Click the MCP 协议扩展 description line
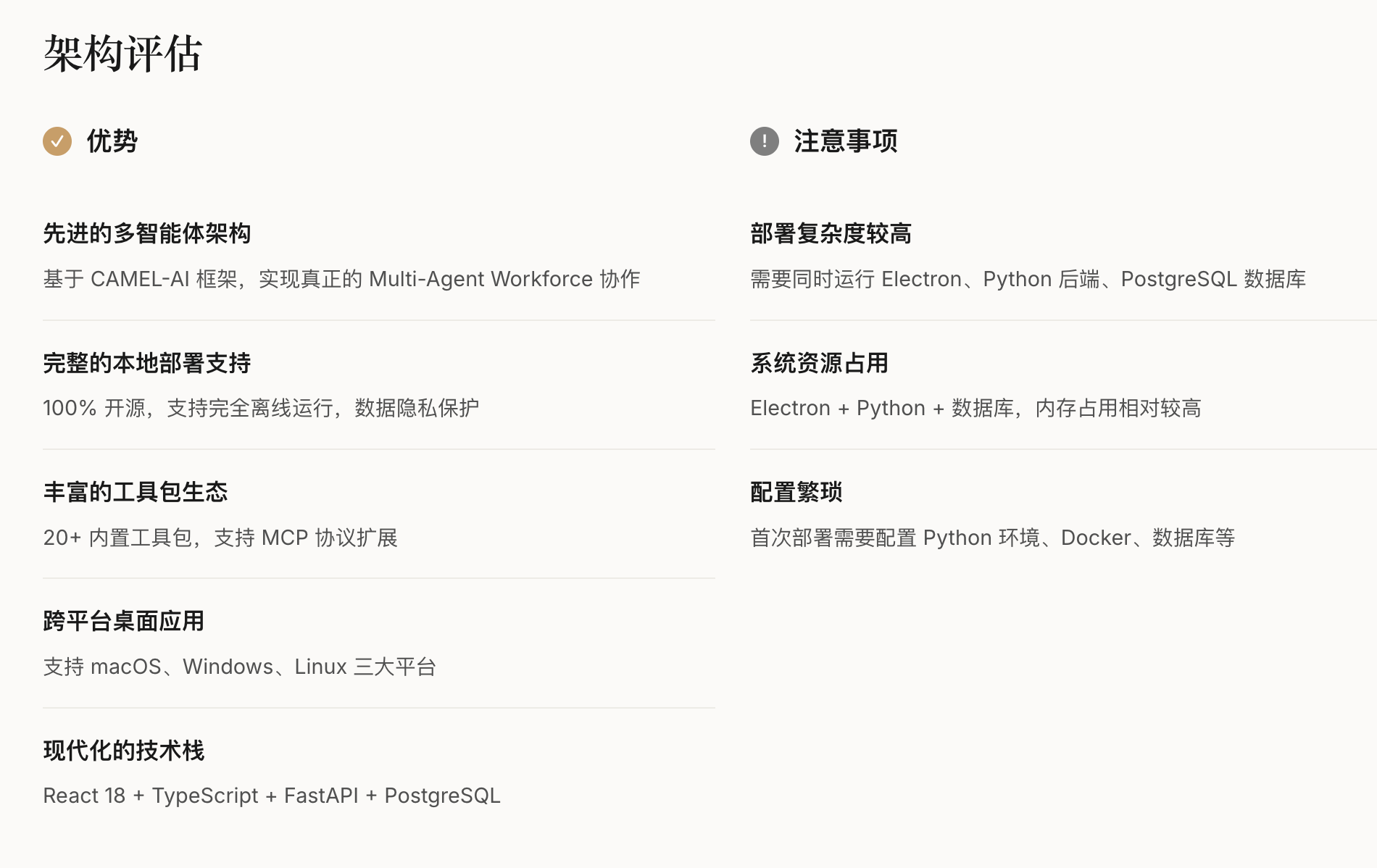1377x868 pixels. [220, 538]
